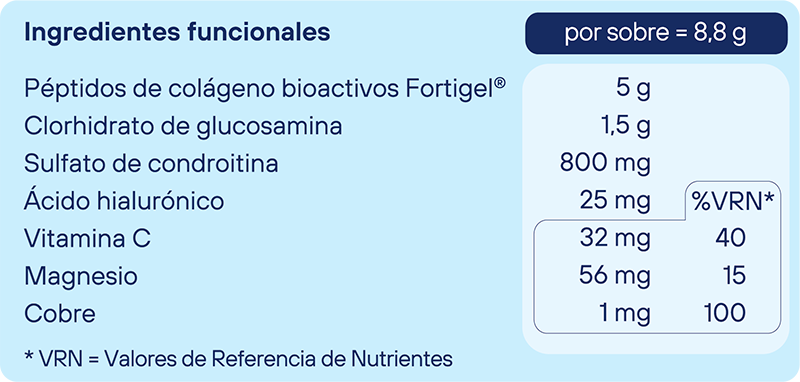Viewport: 800px width, 382px height.
Task: Click the Cobre label
Action: (x=60, y=313)
